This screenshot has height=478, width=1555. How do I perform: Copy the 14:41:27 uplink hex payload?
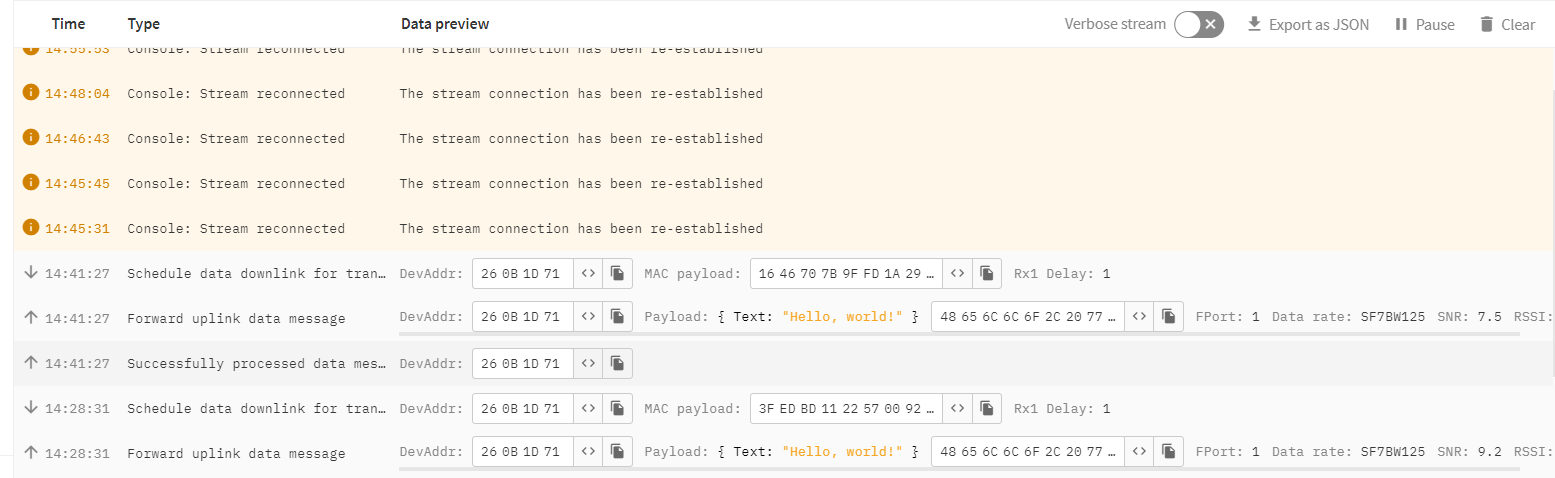1168,317
